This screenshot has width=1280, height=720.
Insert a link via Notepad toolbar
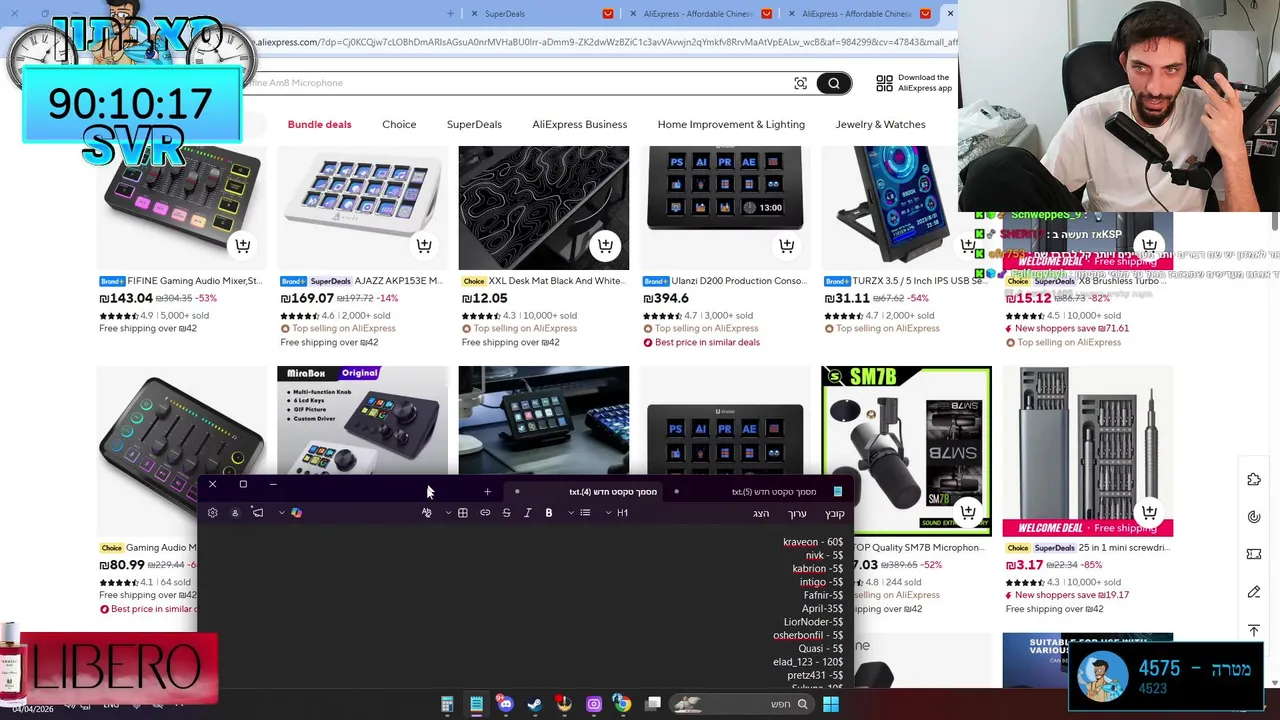pyautogui.click(x=485, y=513)
